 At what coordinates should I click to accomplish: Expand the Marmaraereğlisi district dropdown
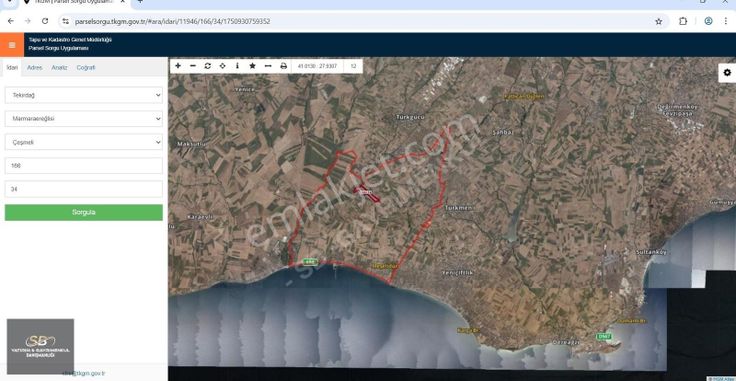coord(84,119)
